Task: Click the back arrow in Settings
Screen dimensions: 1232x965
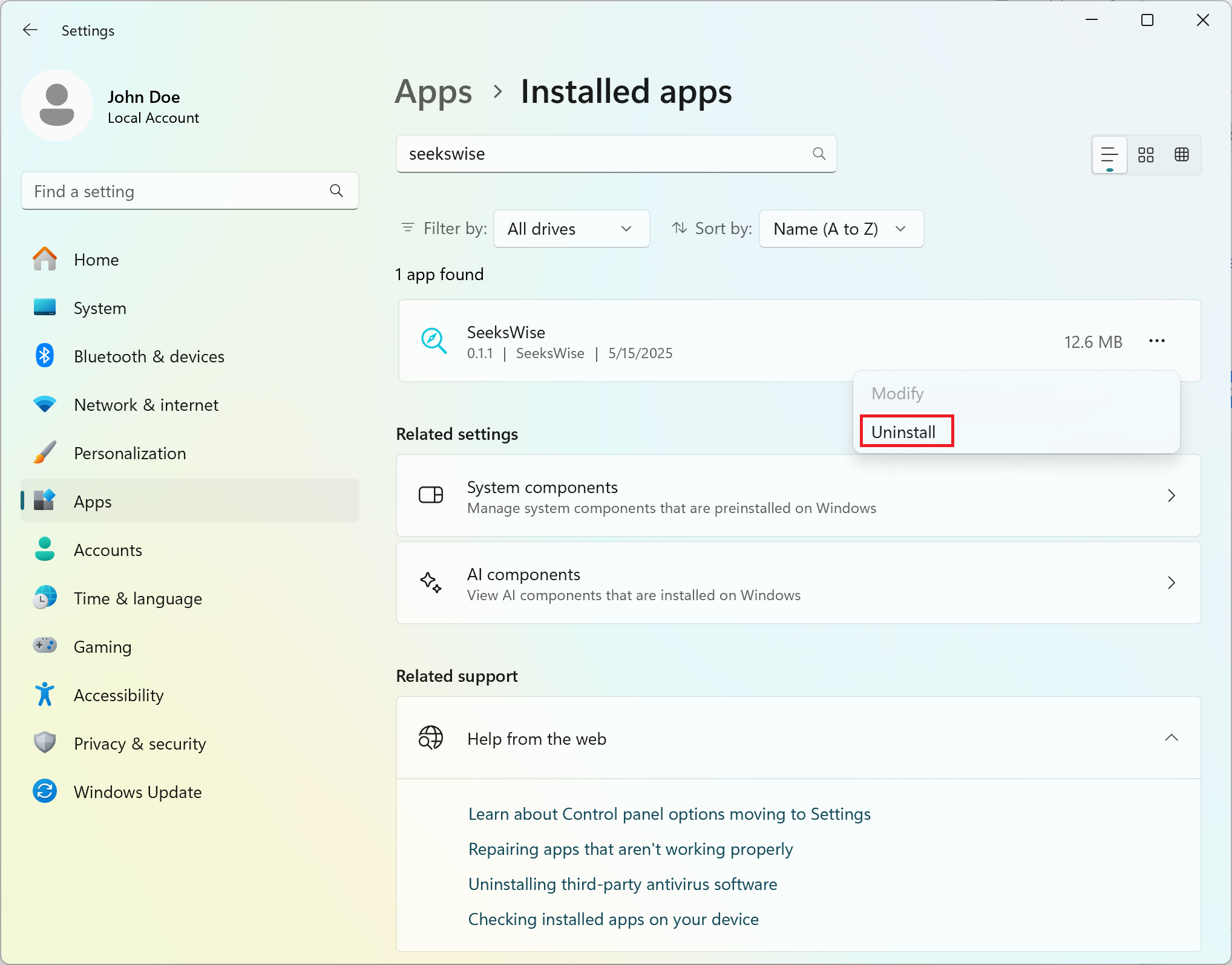Action: (30, 30)
